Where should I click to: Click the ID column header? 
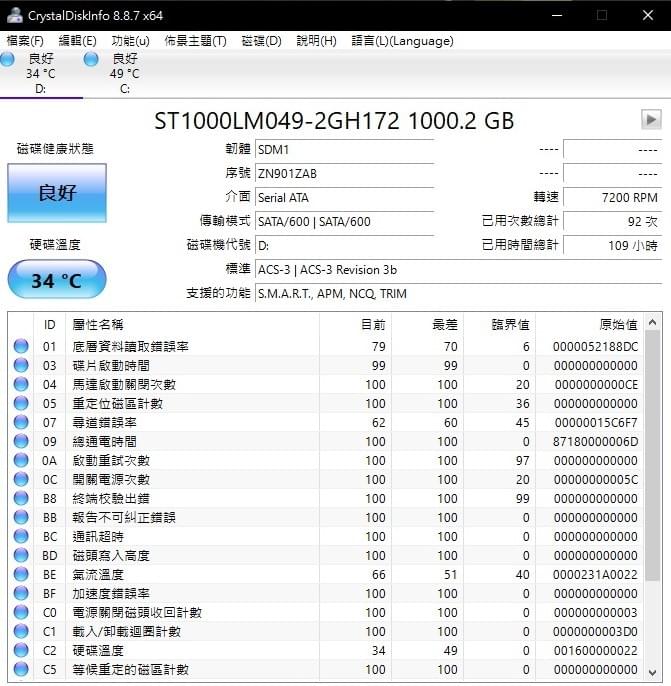[49, 325]
